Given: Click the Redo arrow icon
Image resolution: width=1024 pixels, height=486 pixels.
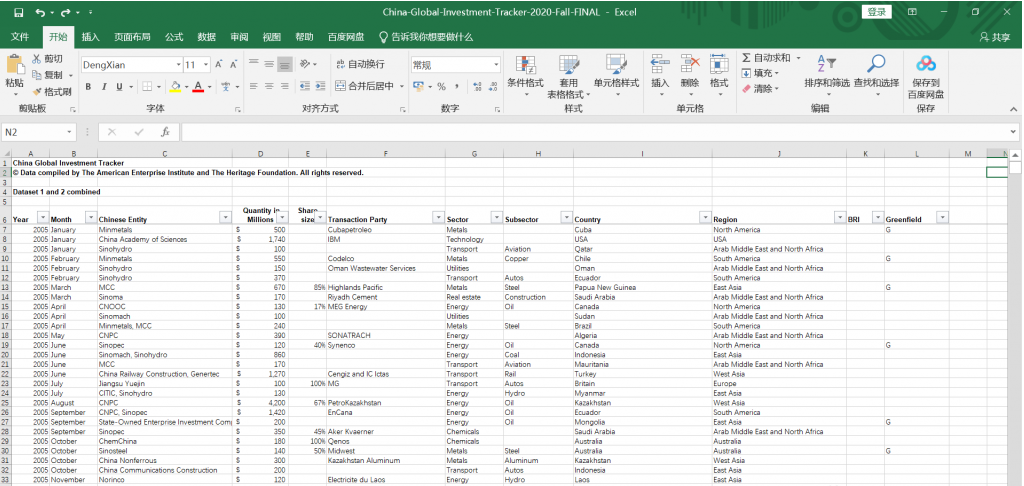Looking at the screenshot, I should pyautogui.click(x=65, y=12).
